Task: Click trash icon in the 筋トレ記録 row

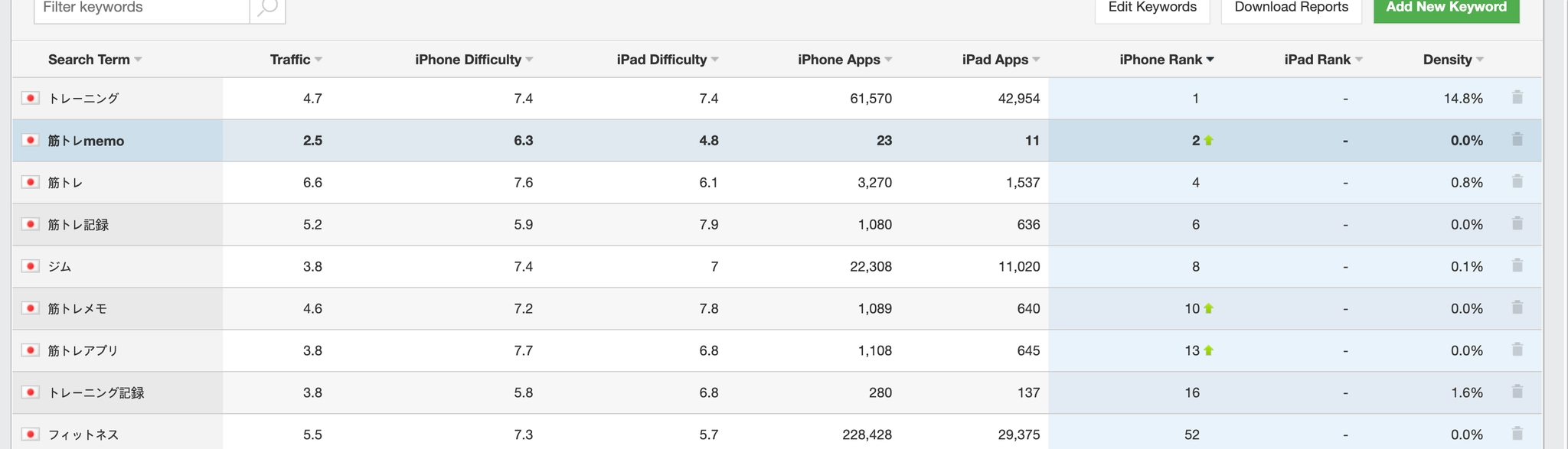Action: click(x=1517, y=223)
